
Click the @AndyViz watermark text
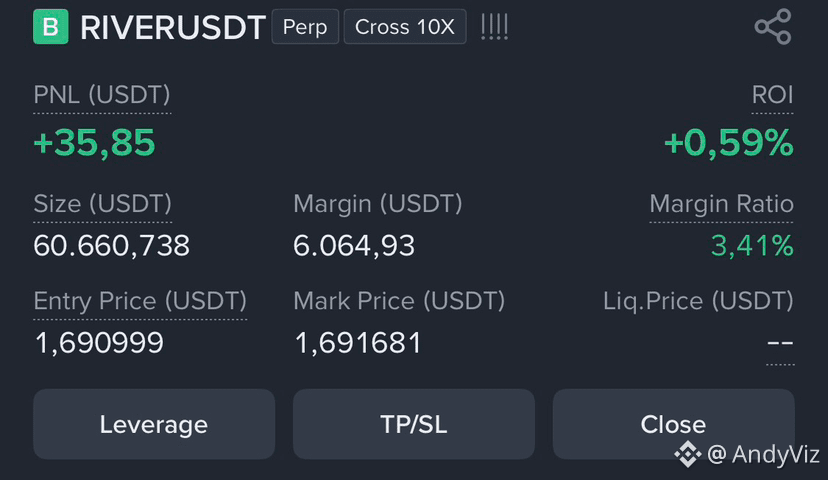pyautogui.click(x=763, y=454)
